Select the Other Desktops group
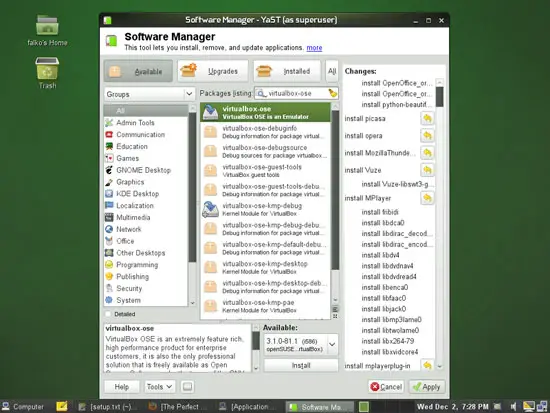 tap(146, 253)
